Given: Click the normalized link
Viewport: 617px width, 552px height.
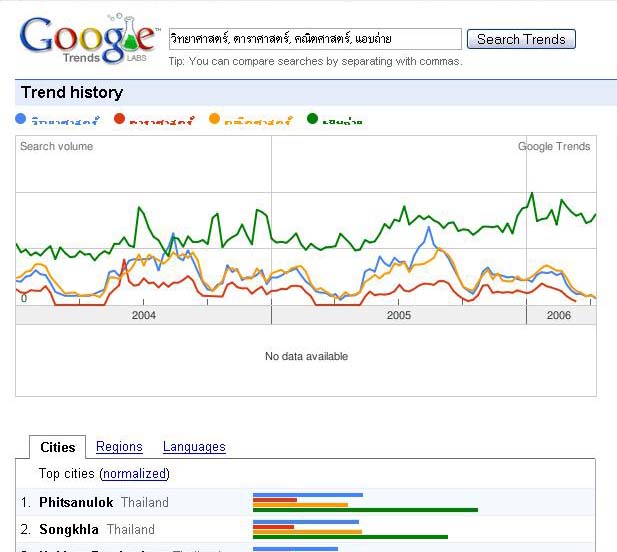Looking at the screenshot, I should pos(135,473).
